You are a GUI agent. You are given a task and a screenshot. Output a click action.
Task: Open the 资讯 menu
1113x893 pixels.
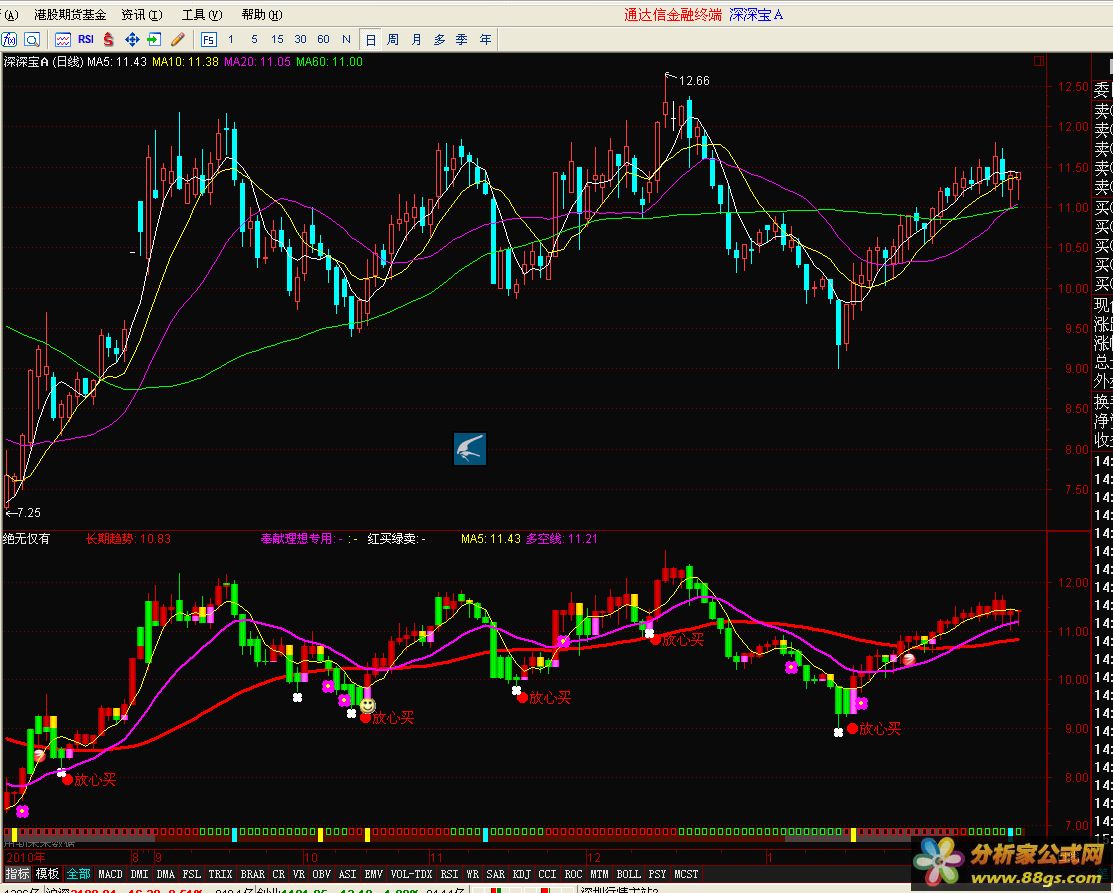[141, 15]
